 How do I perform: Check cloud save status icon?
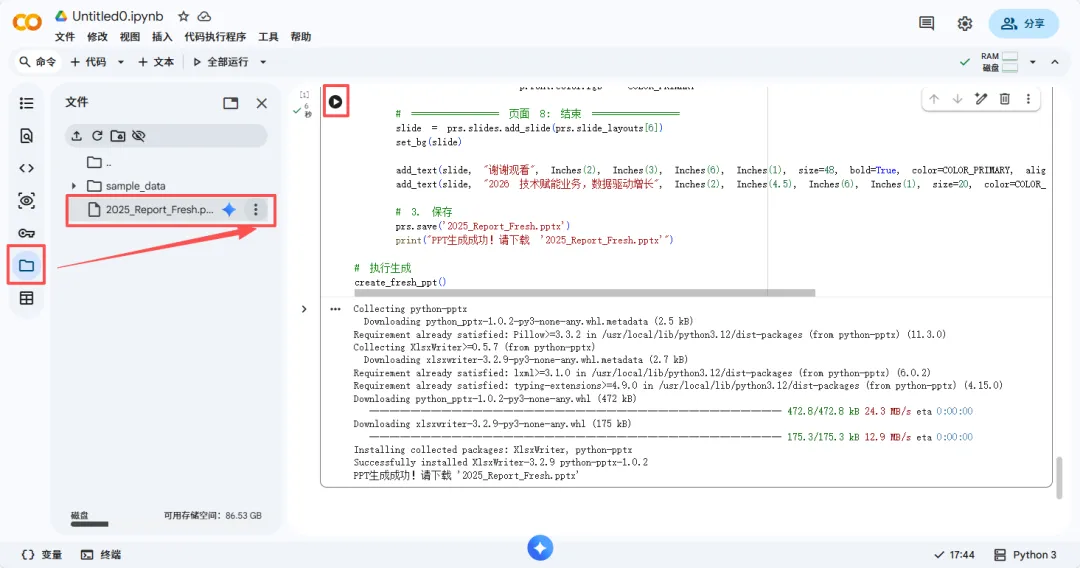click(x=205, y=16)
